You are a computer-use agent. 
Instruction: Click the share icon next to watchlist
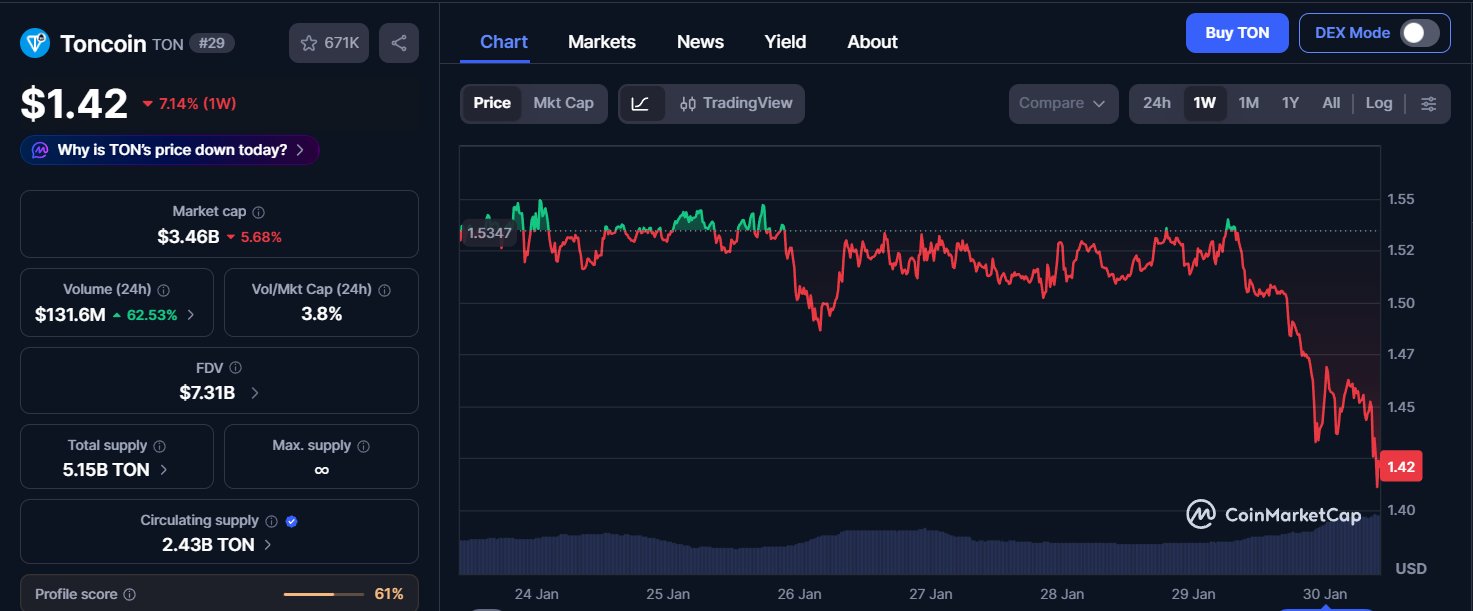[x=399, y=43]
